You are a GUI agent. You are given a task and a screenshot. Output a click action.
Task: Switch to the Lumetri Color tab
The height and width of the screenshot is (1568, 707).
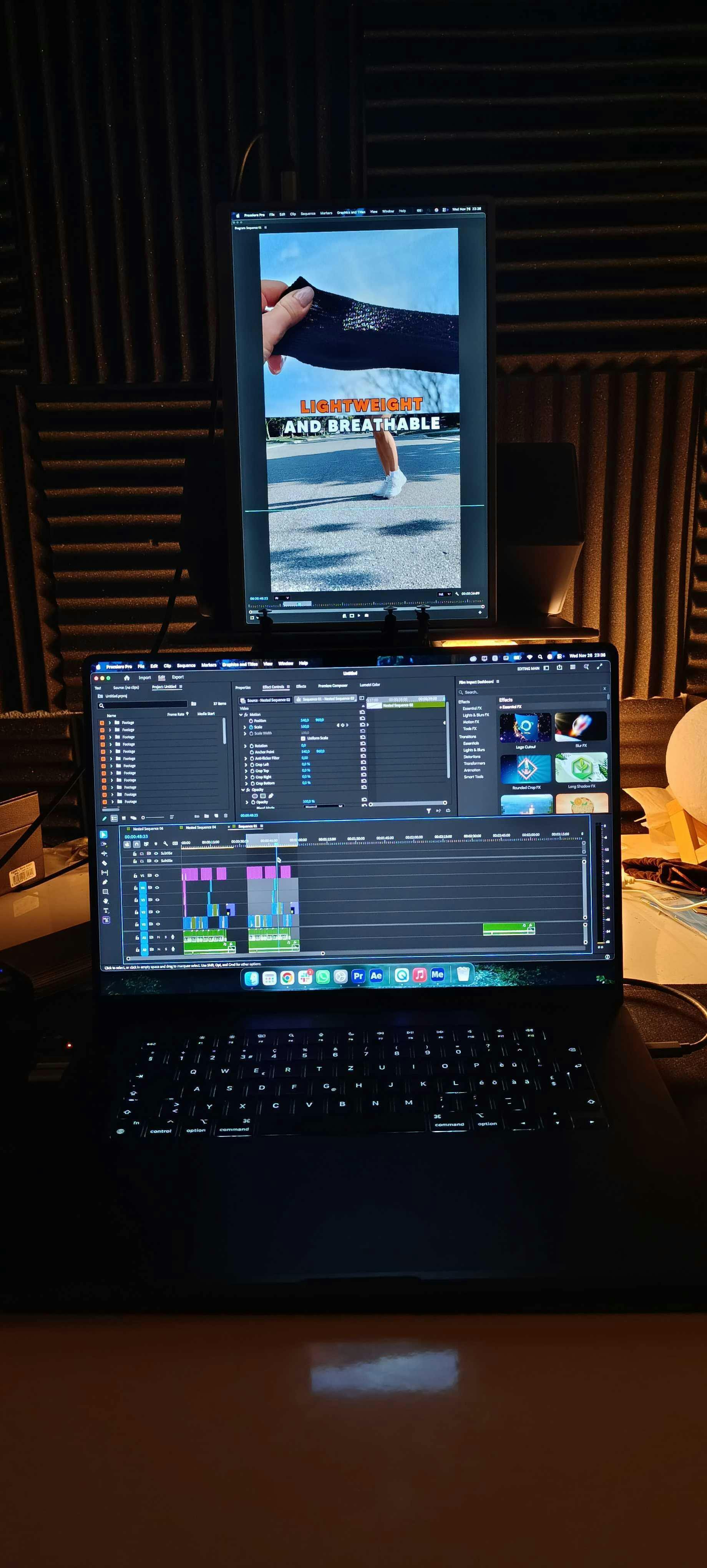[x=369, y=685]
